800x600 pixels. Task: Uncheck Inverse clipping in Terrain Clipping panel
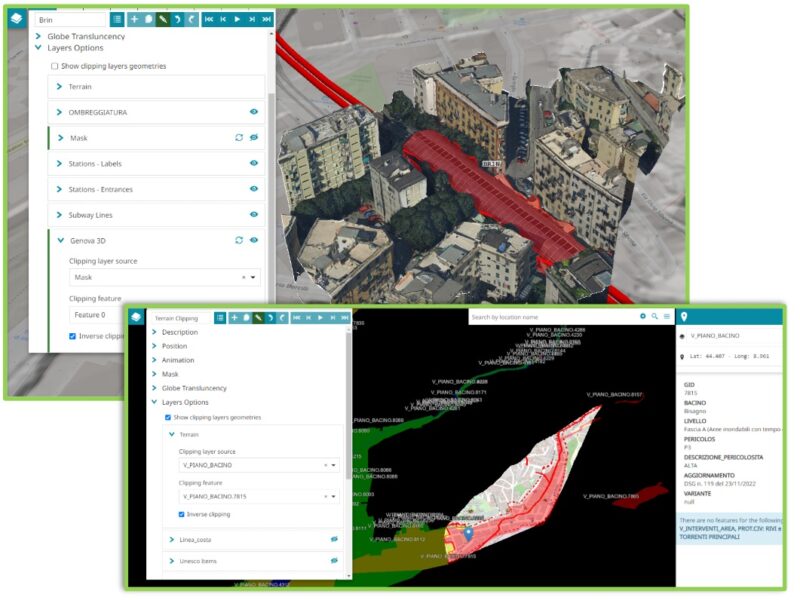coord(182,514)
